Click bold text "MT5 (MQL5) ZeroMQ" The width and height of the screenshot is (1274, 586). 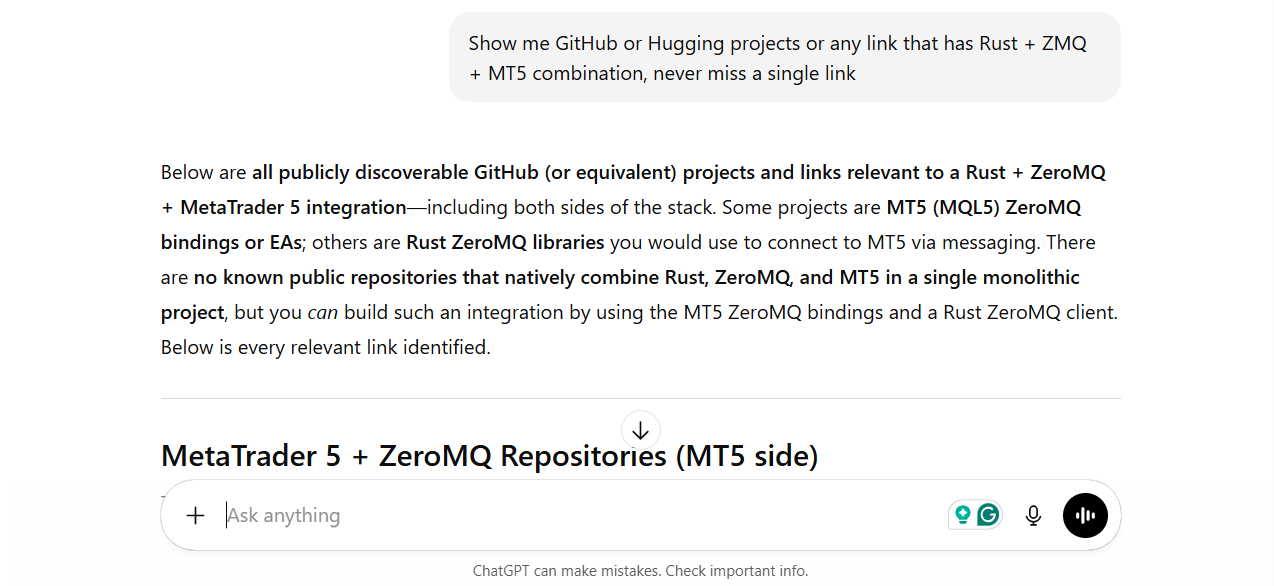tap(983, 208)
